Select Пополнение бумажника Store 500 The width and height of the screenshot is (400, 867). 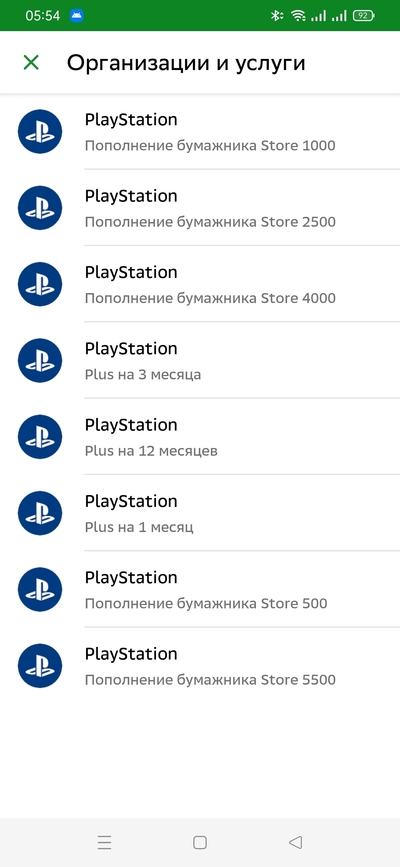(200, 589)
